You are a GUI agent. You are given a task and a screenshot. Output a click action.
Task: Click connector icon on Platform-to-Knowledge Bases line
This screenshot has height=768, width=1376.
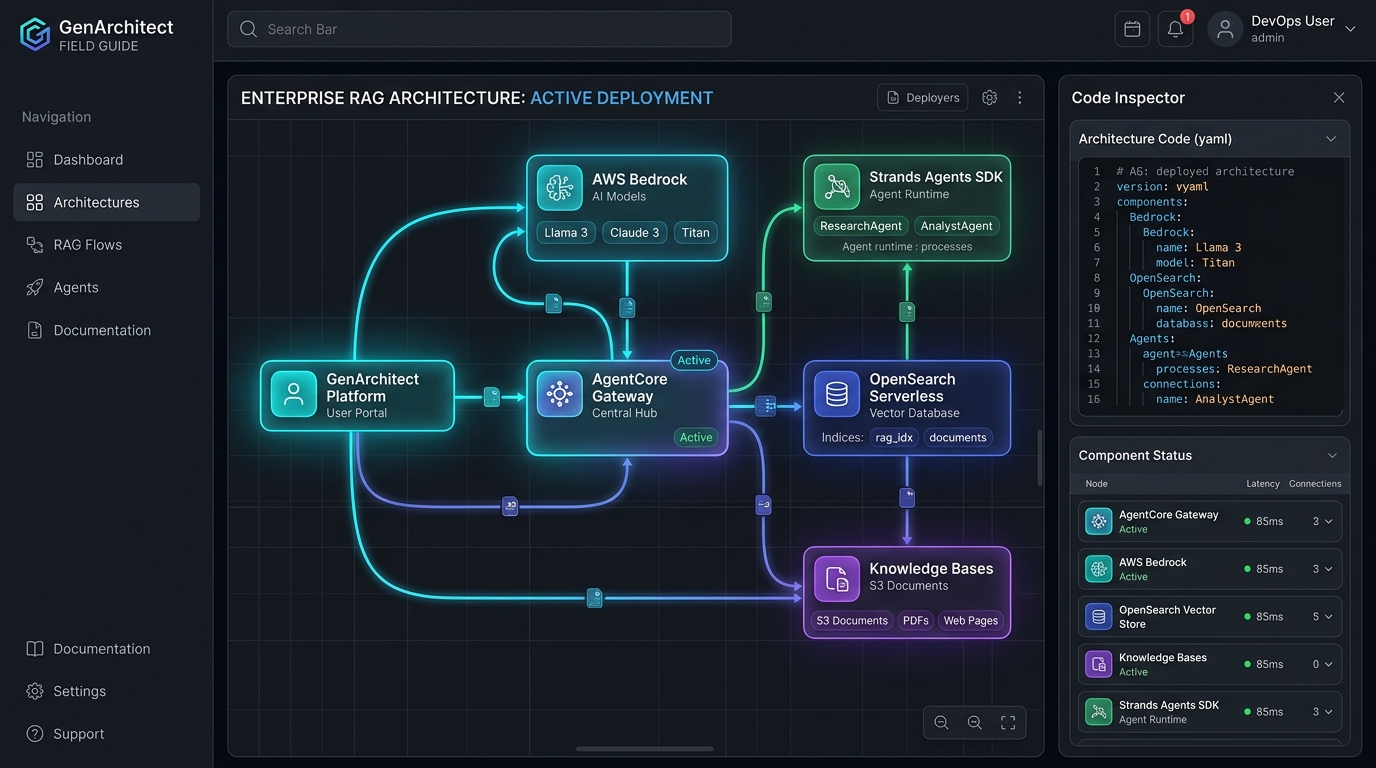coord(595,598)
